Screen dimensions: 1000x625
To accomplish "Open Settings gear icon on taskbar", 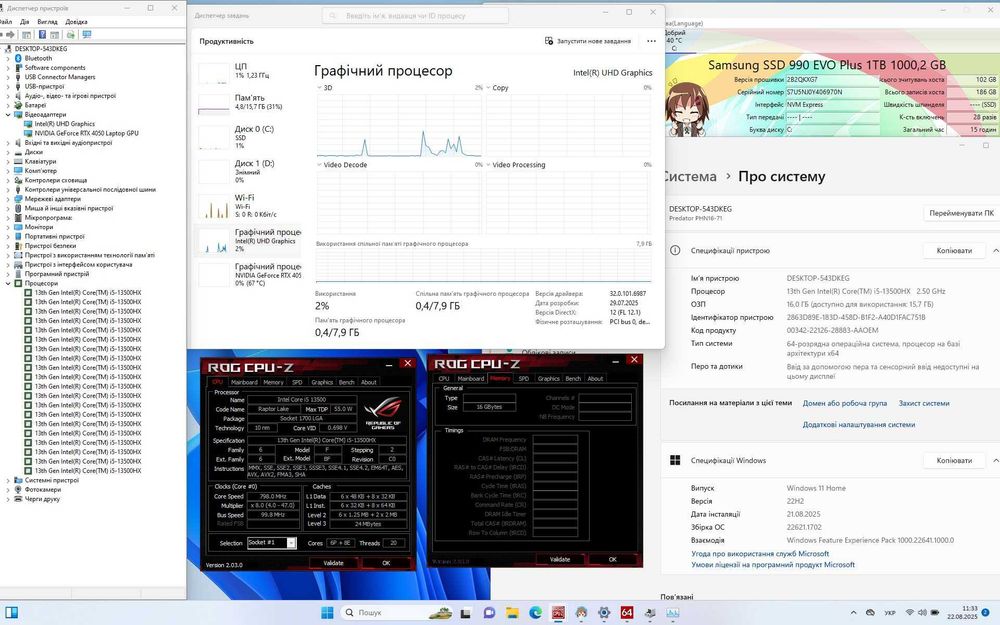I will [x=604, y=613].
